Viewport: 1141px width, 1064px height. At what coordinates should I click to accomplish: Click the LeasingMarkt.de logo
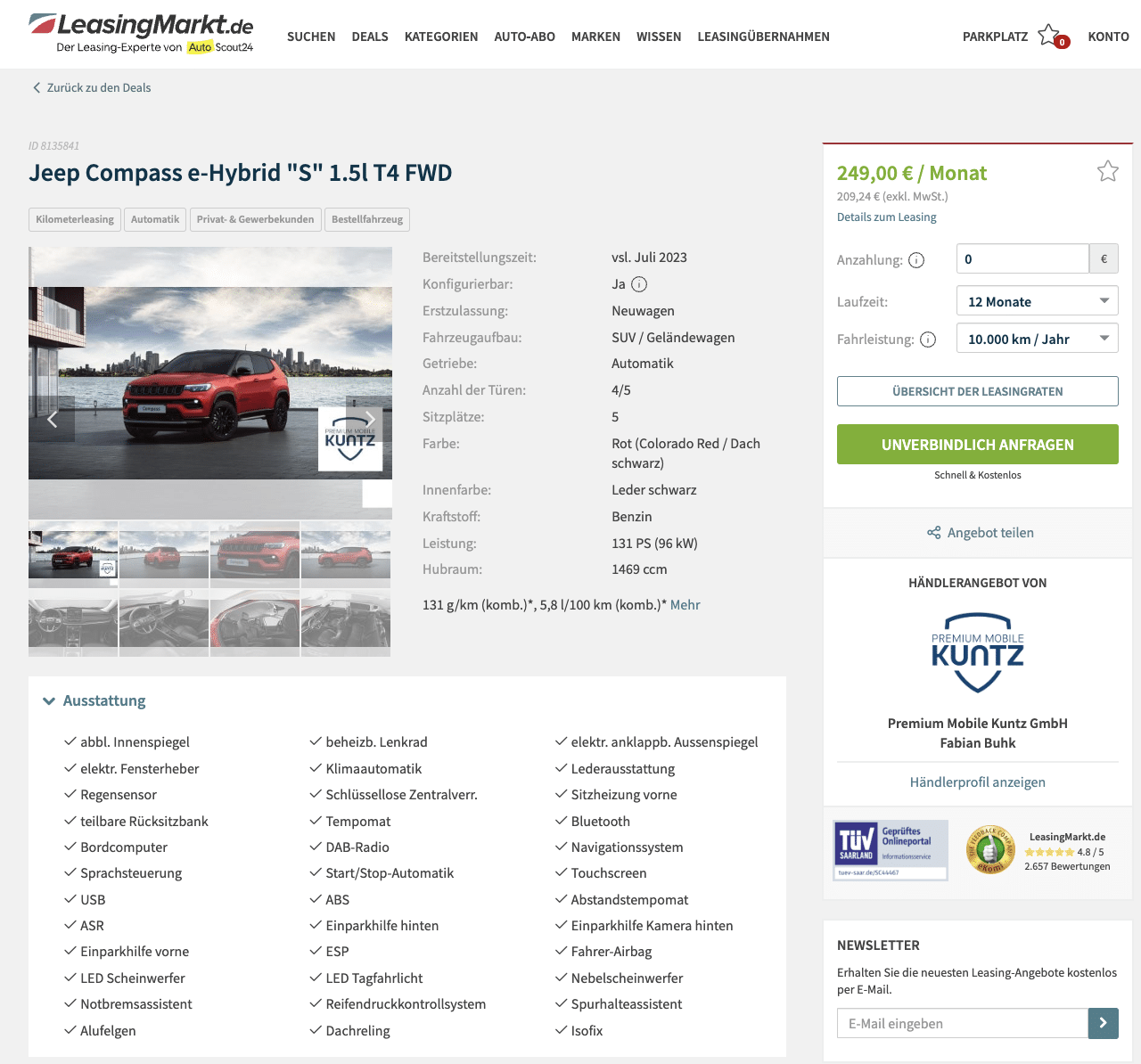(141, 34)
